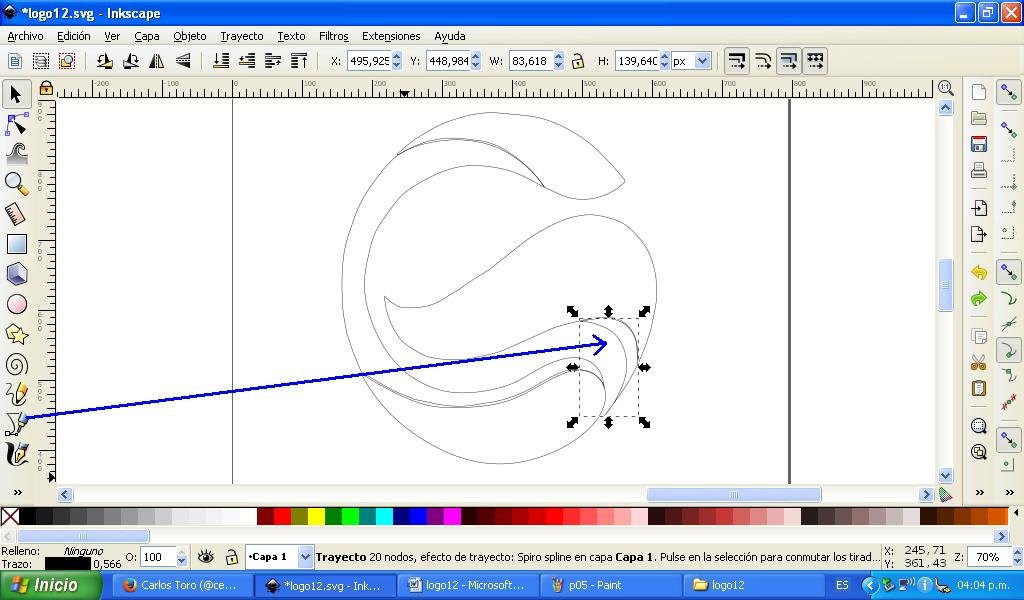Viewport: 1024px width, 600px height.
Task: Open the Archivo menu
Action: point(25,37)
